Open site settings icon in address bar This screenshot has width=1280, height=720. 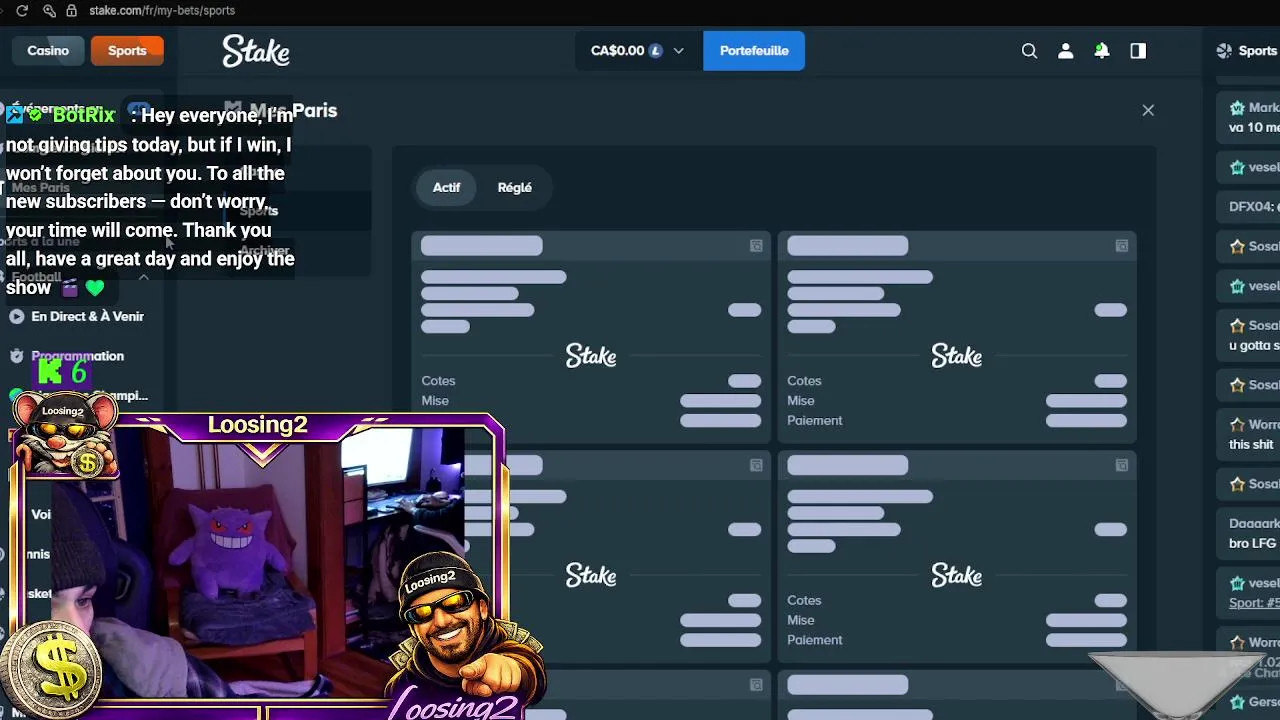pos(49,10)
